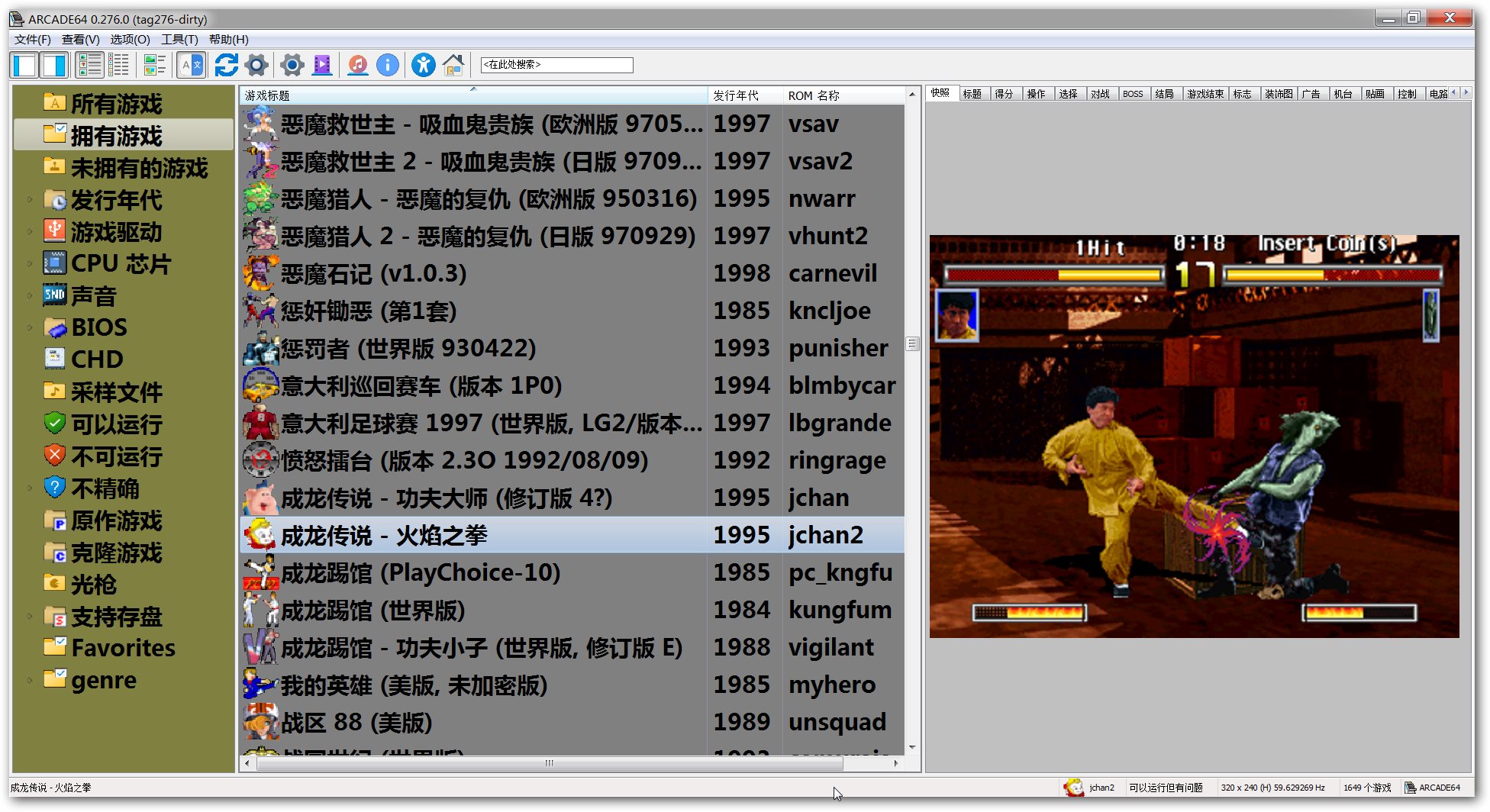Screen dimensions: 1490x812
Task: Open the 文件(F) menu
Action: point(32,40)
